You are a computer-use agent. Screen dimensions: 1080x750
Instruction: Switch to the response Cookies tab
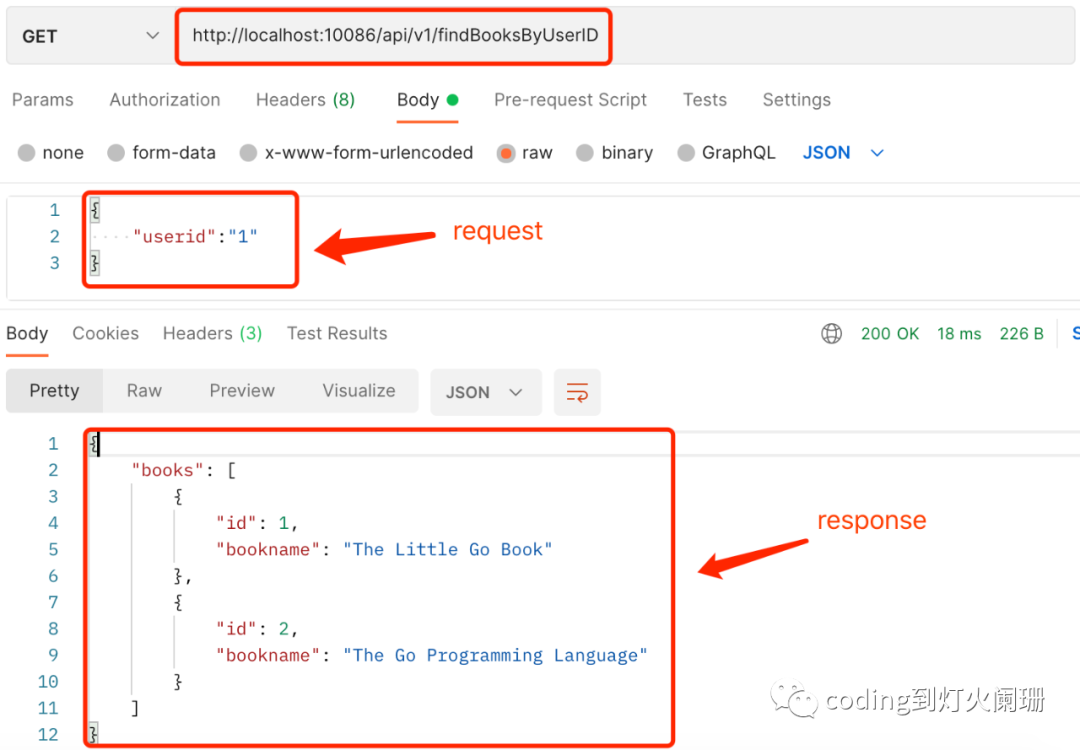105,333
